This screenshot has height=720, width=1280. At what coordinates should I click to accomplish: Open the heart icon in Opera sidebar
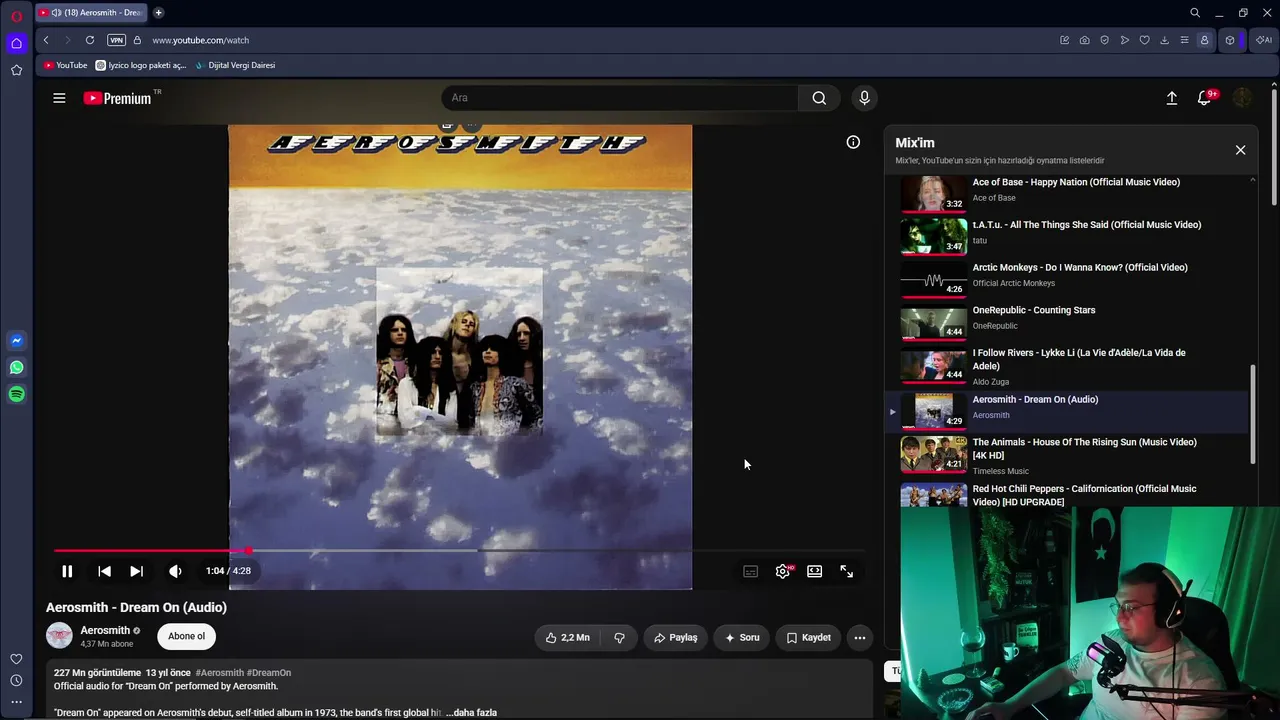point(16,659)
